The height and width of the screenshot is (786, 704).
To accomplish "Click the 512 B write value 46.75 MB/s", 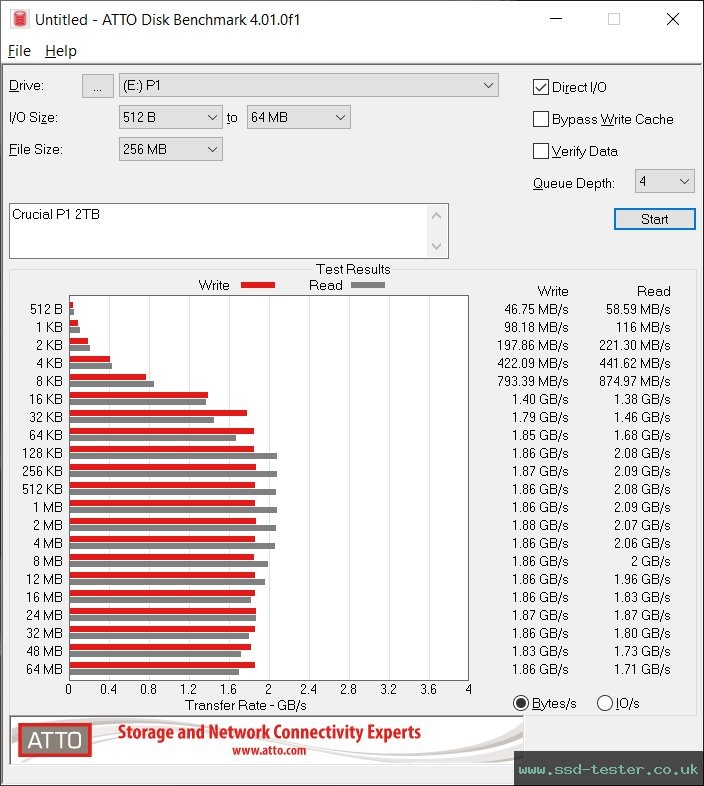I will (536, 309).
